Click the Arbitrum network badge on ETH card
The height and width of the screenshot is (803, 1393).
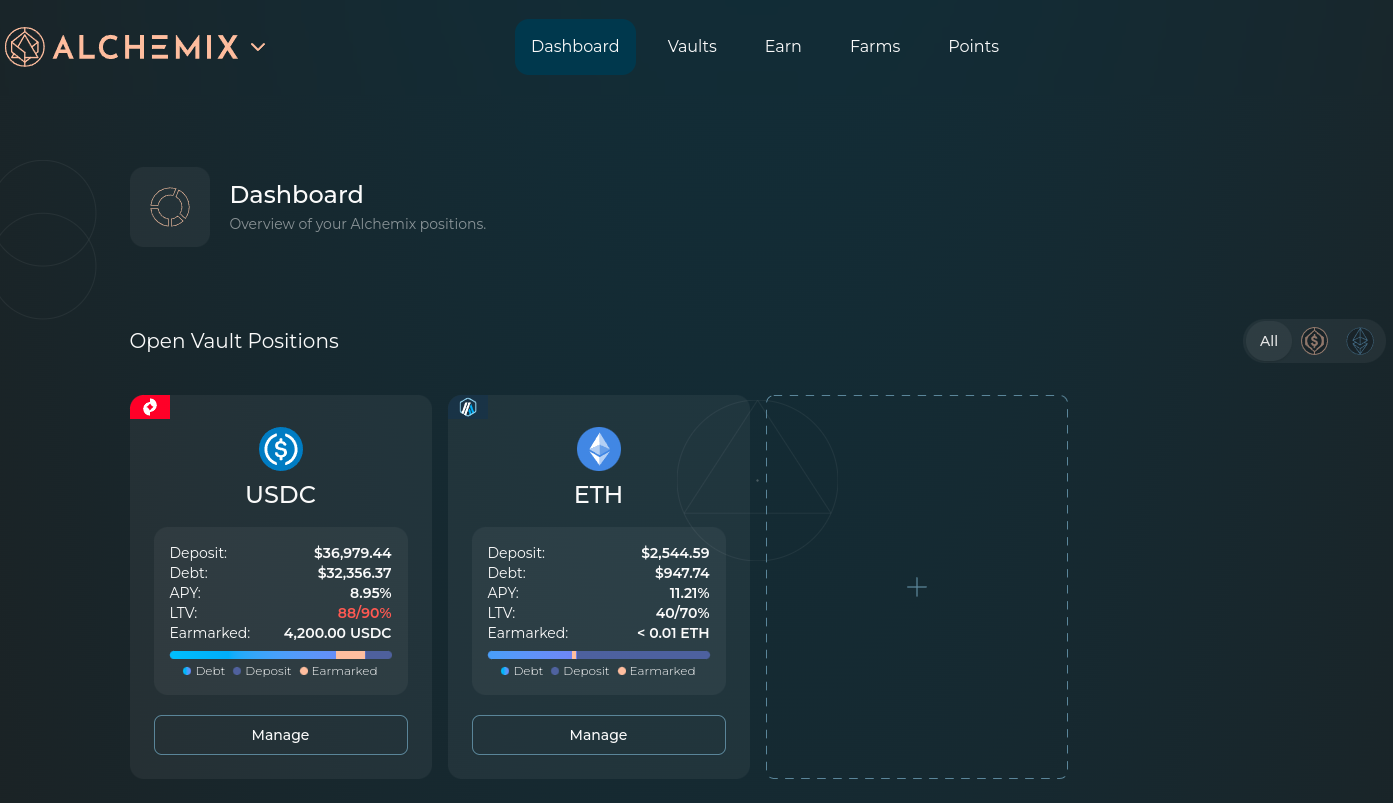point(468,407)
